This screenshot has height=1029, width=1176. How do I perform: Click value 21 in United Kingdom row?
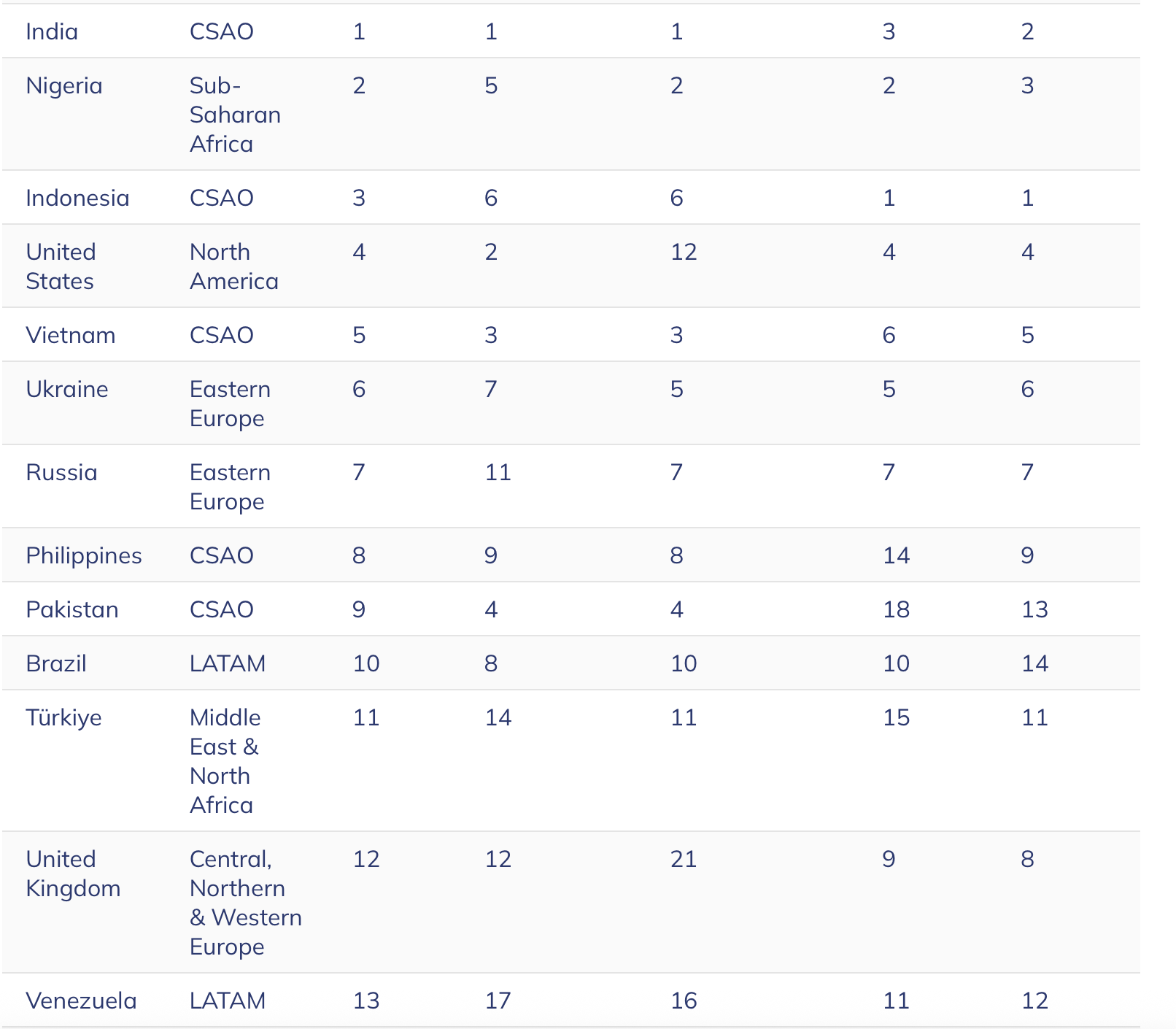pyautogui.click(x=684, y=859)
